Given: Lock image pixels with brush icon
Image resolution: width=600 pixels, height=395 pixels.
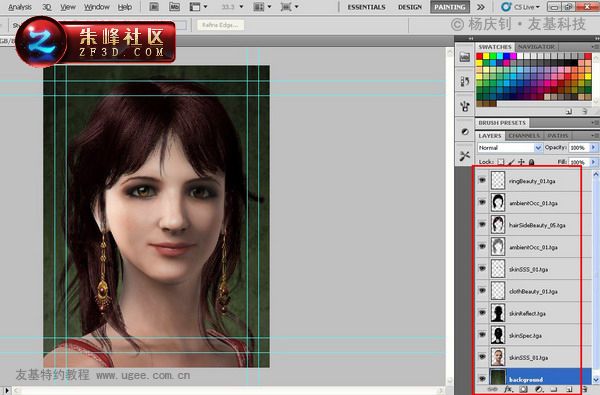Looking at the screenshot, I should [x=511, y=162].
